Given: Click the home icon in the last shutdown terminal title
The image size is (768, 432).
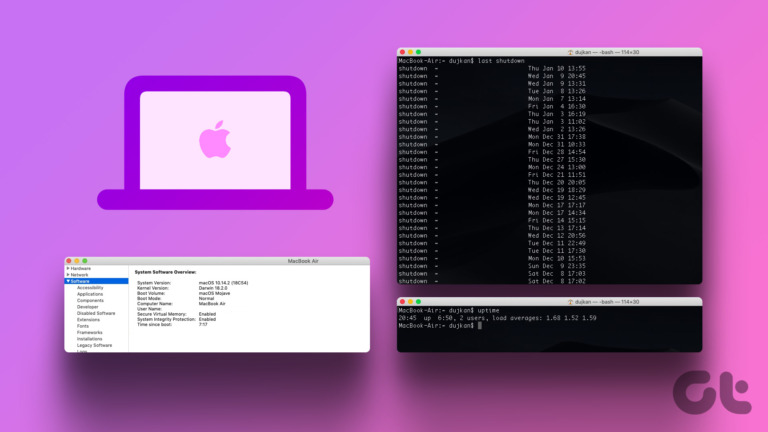Looking at the screenshot, I should point(570,51).
